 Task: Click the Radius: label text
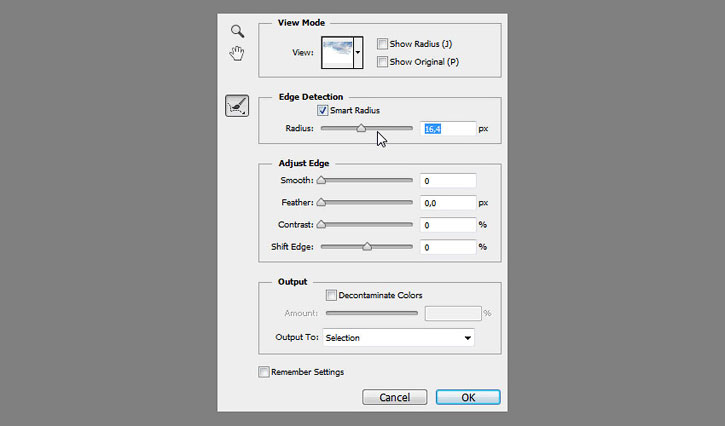tap(299, 128)
